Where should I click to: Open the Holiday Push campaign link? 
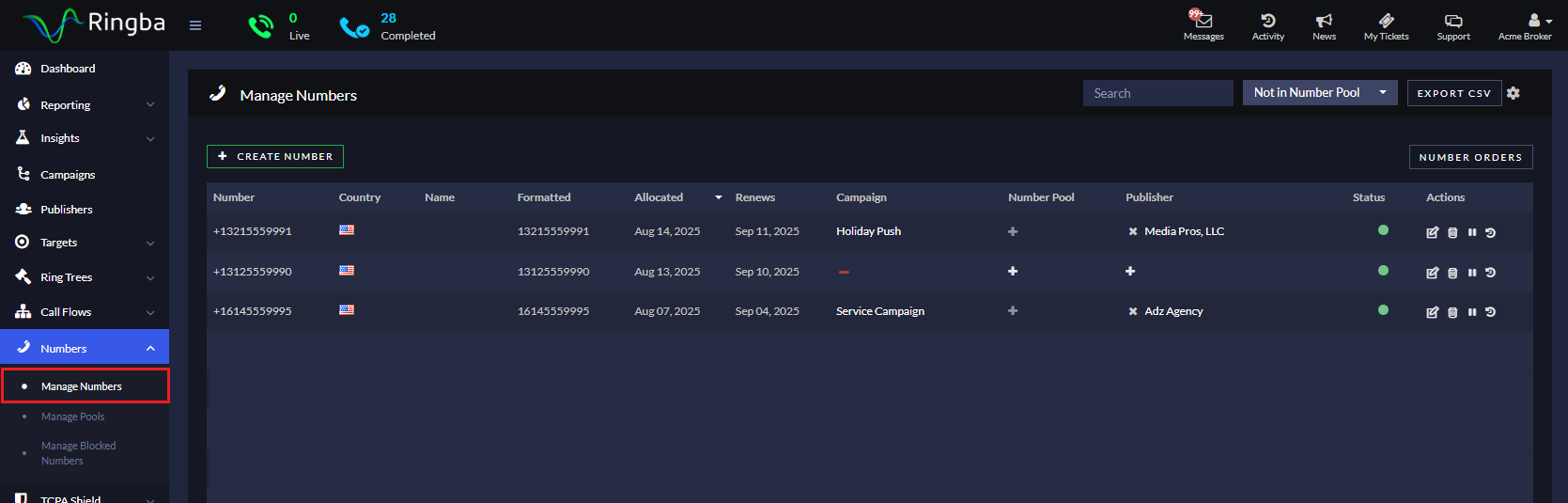[x=868, y=231]
